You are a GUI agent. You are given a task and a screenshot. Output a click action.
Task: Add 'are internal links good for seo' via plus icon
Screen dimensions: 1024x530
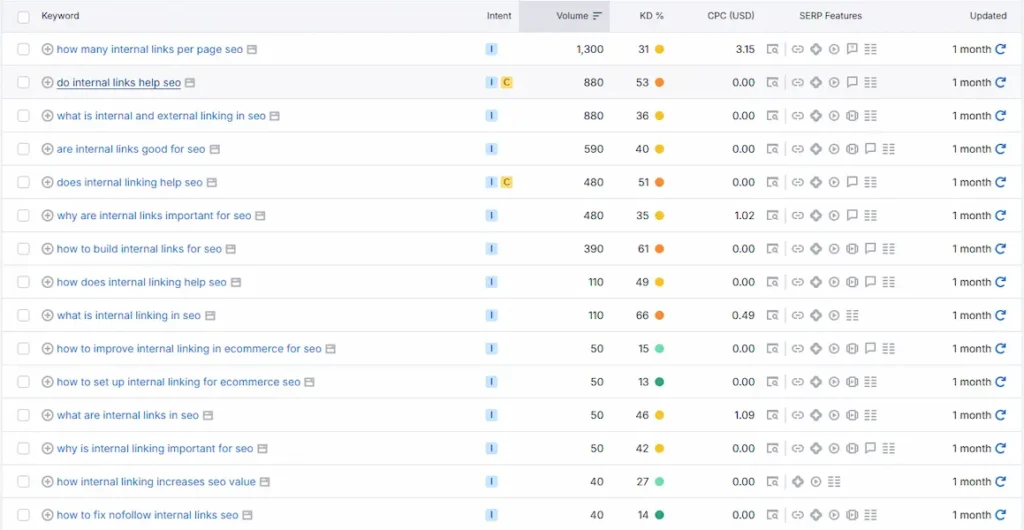pos(47,149)
